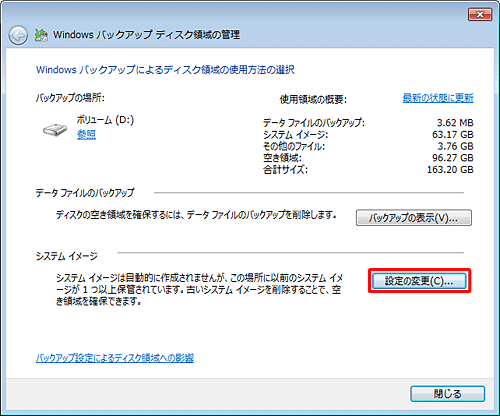Click the 空き領域: label
The width and height of the screenshot is (500, 416).
point(282,158)
